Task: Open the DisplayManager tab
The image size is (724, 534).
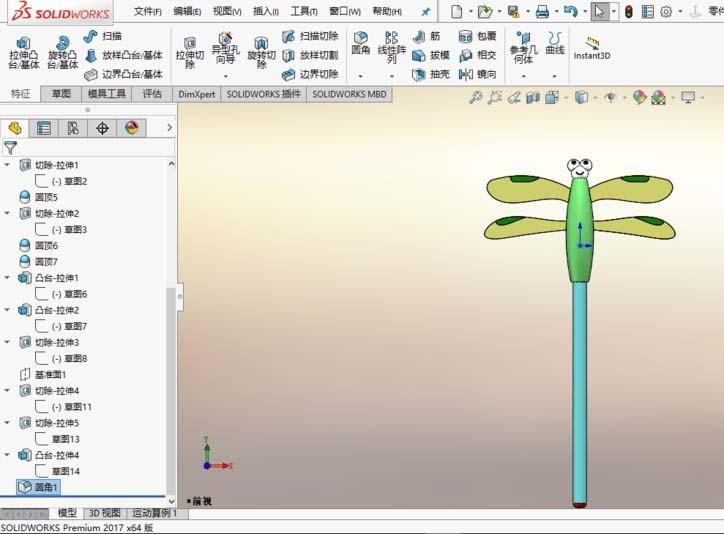Action: 131,128
